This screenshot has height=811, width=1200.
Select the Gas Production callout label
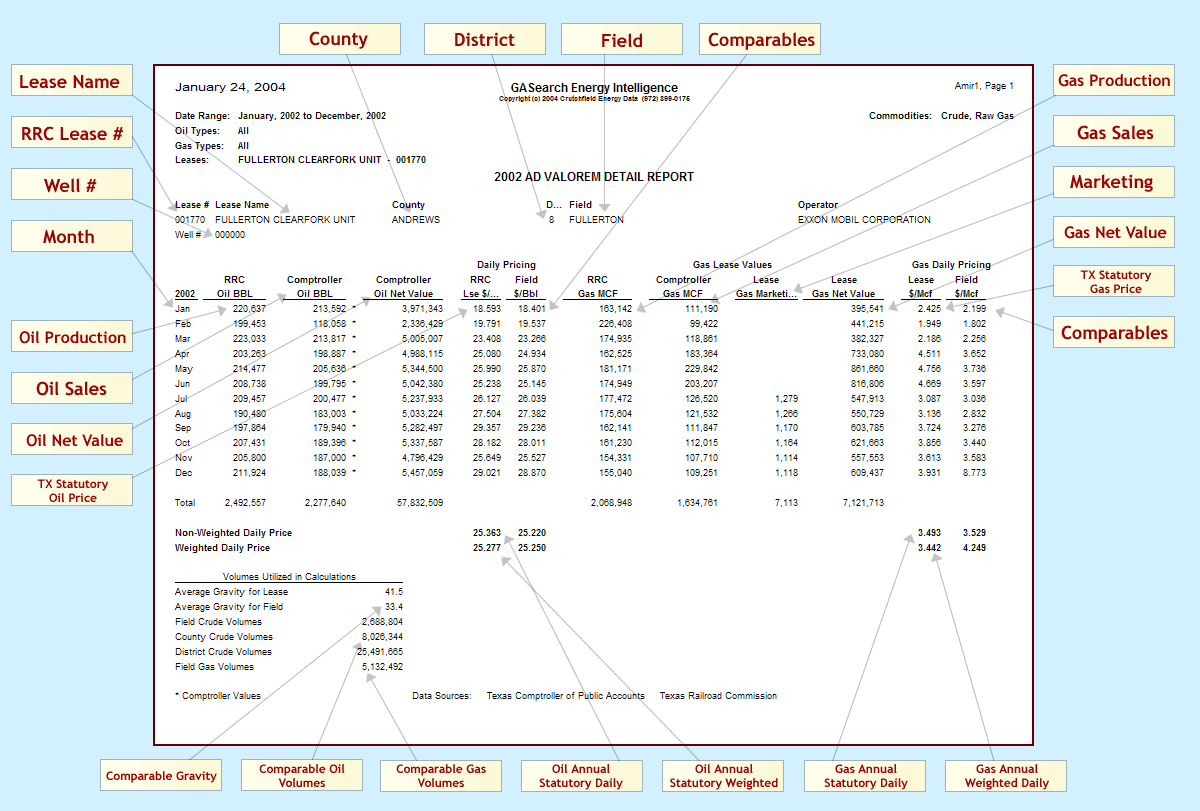pos(1115,81)
